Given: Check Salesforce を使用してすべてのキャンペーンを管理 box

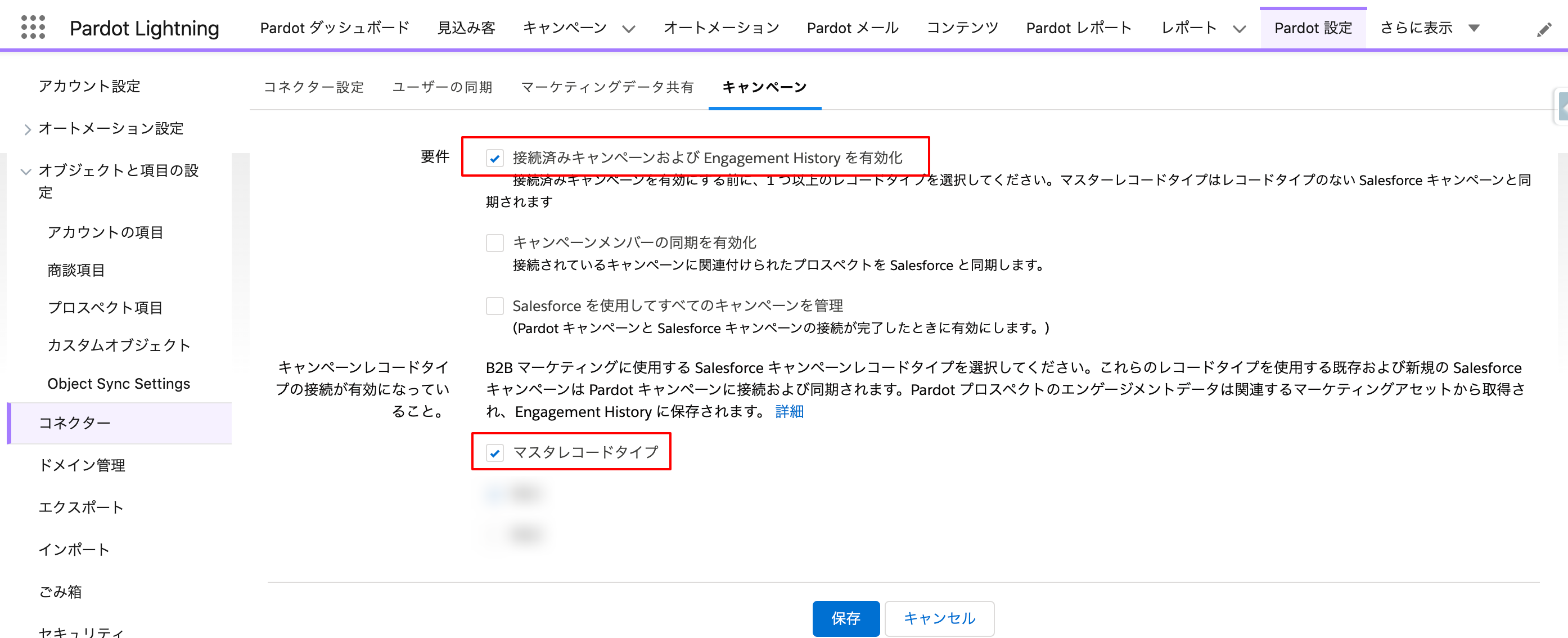Looking at the screenshot, I should point(494,305).
